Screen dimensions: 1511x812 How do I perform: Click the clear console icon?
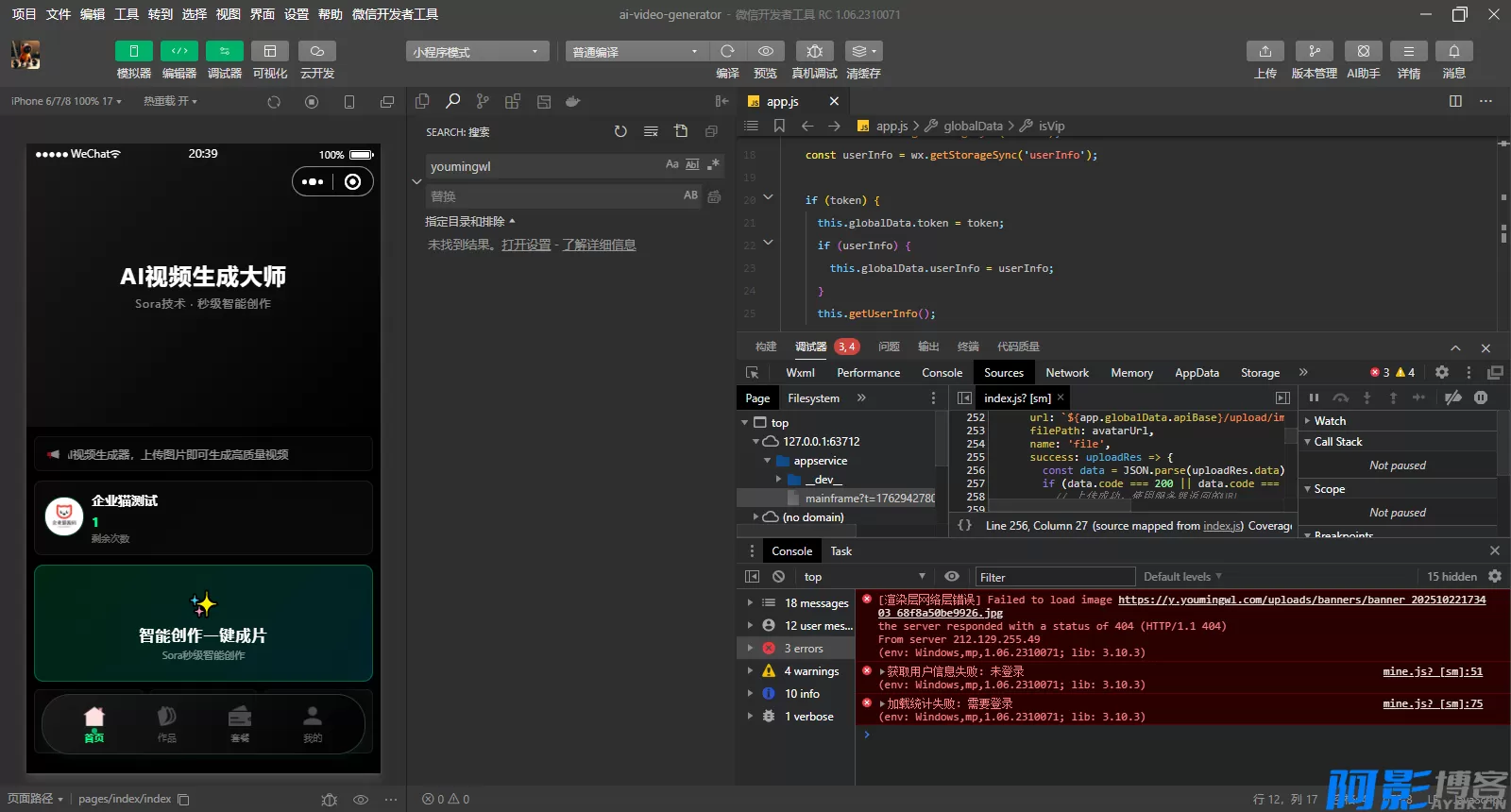click(778, 577)
